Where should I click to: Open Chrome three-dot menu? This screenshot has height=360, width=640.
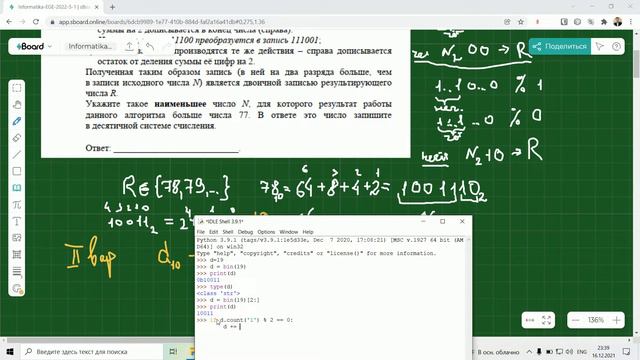[x=631, y=22]
